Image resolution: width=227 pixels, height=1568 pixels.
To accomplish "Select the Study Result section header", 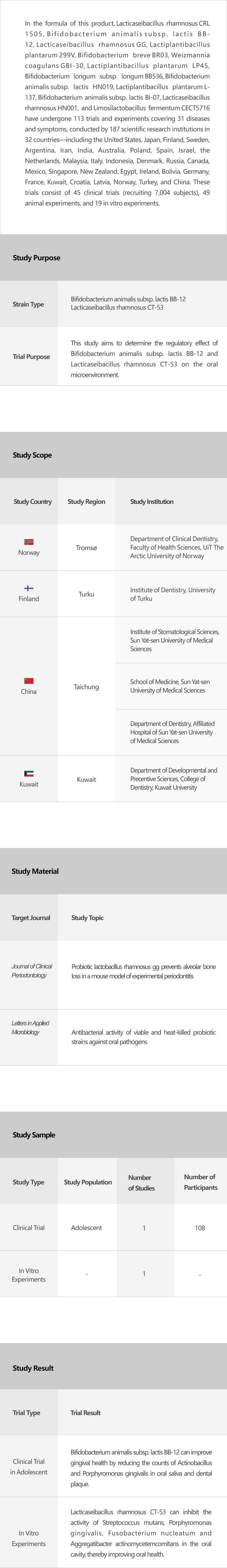I will coord(33,1368).
